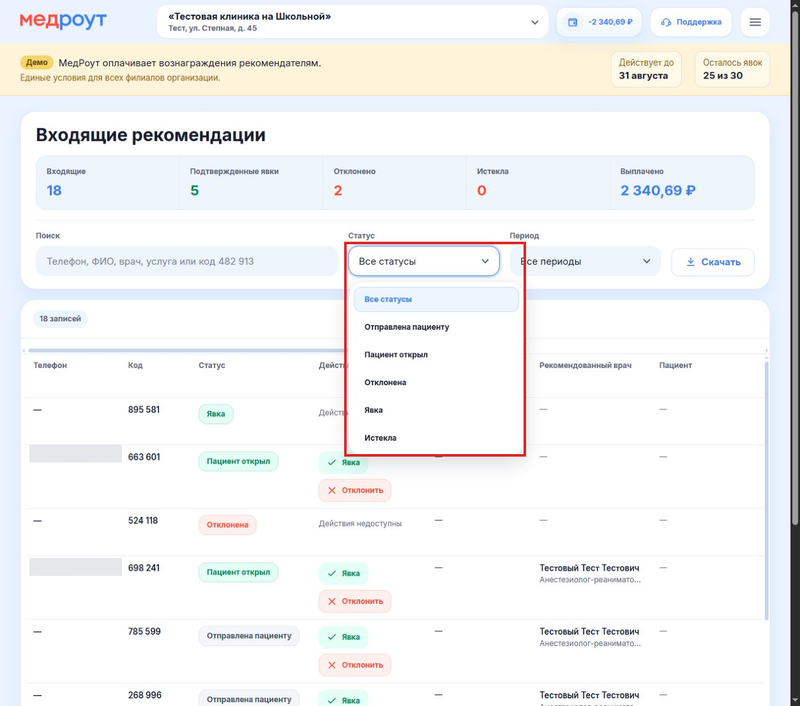800x706 pixels.
Task: Click the table's vertical scrollbar
Action: click(x=766, y=490)
